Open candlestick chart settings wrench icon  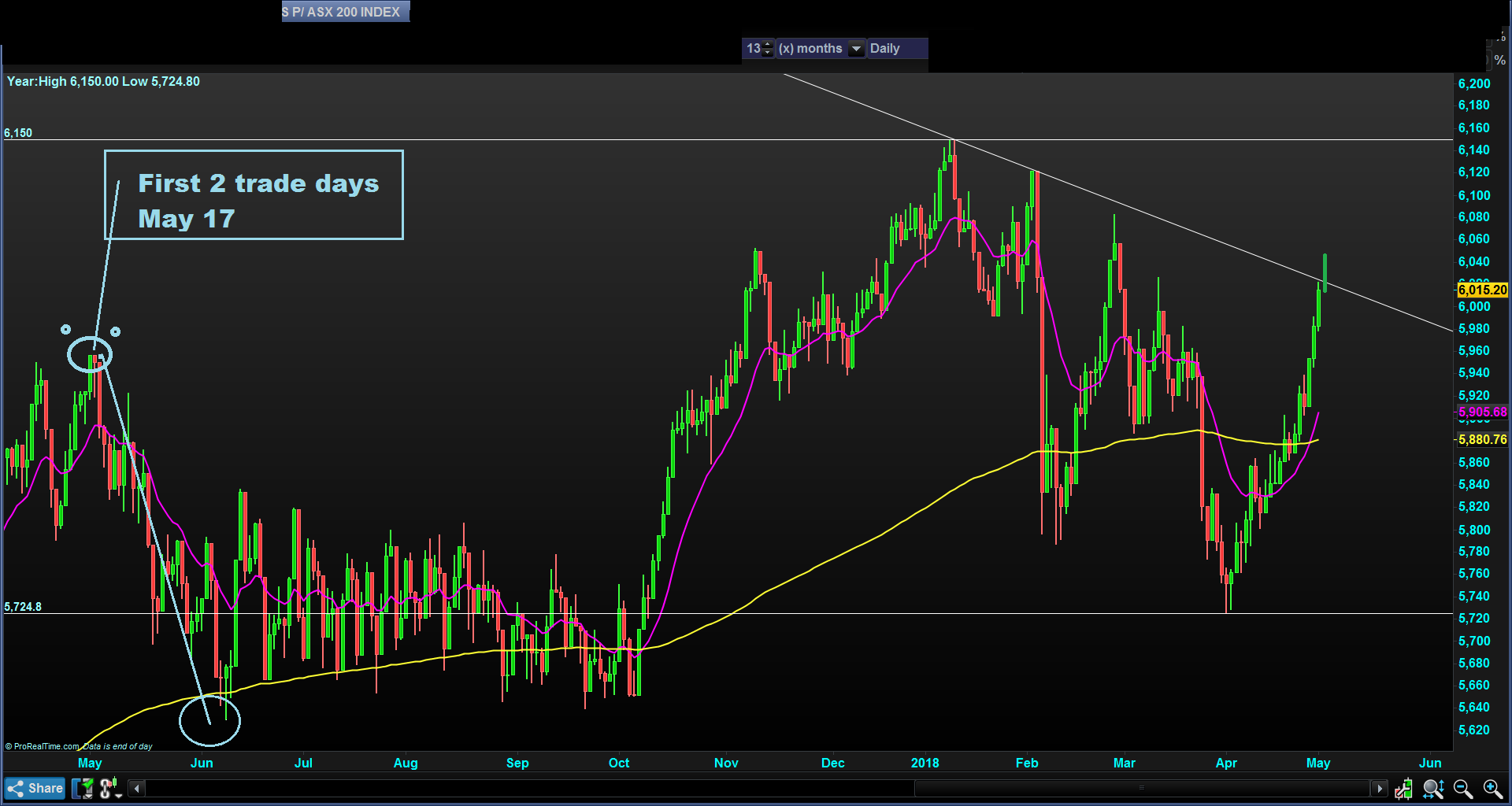[x=1403, y=788]
